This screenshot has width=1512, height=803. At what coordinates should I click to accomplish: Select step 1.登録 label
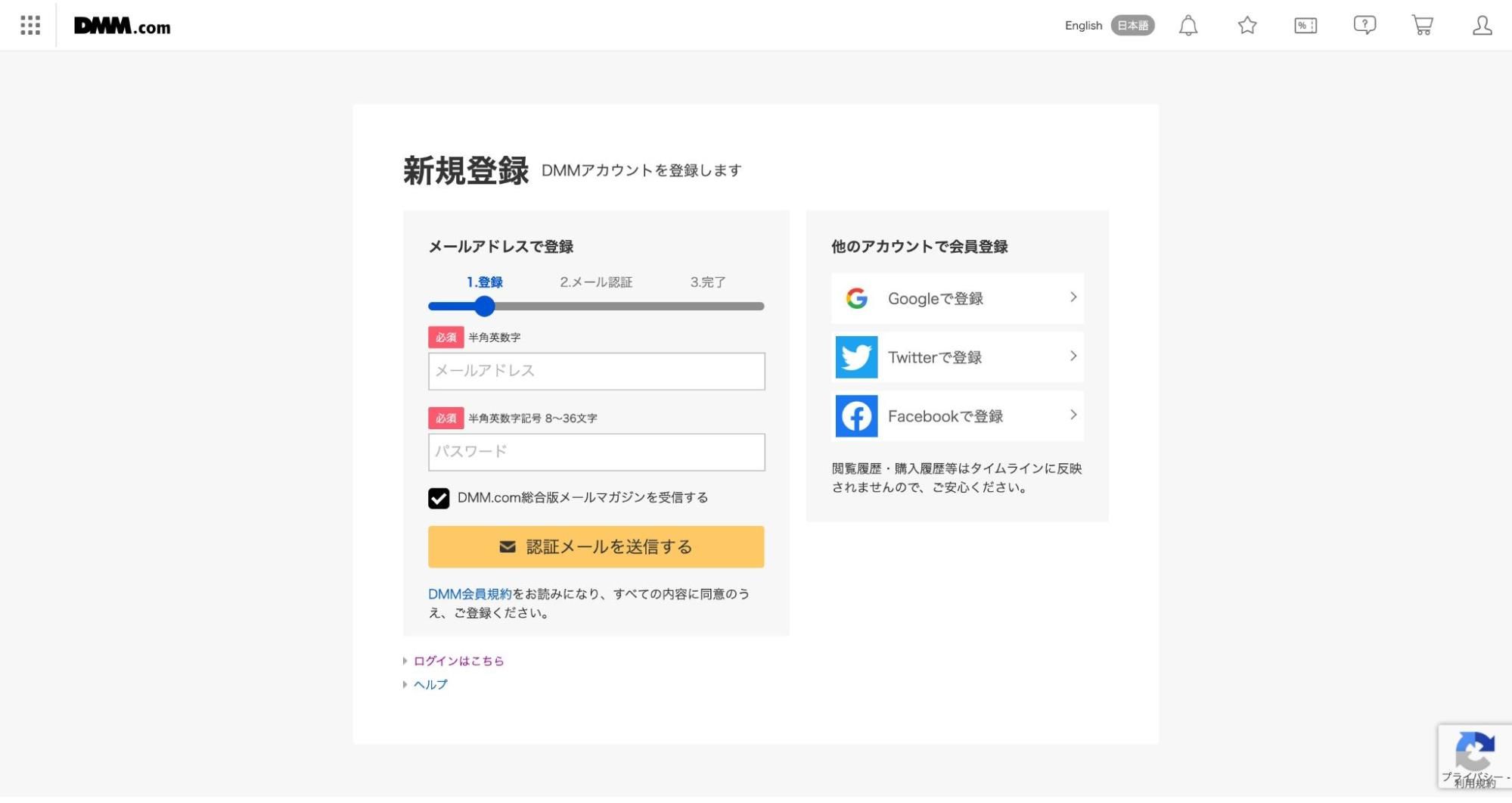484,282
